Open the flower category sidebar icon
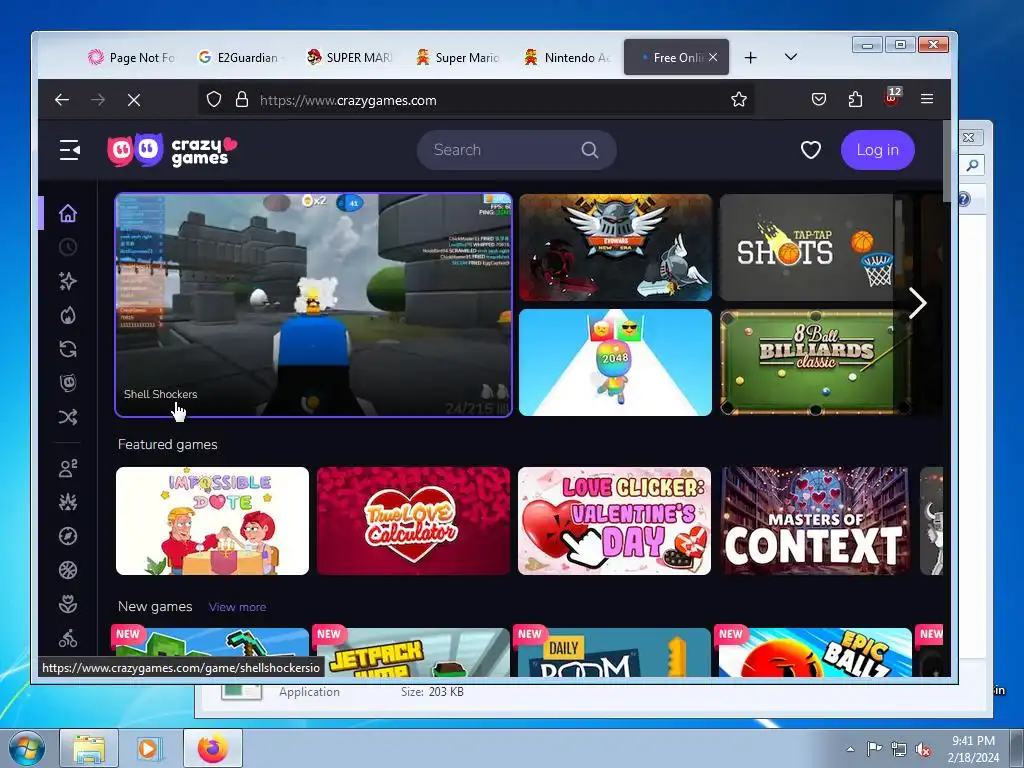This screenshot has height=768, width=1024. click(x=68, y=604)
